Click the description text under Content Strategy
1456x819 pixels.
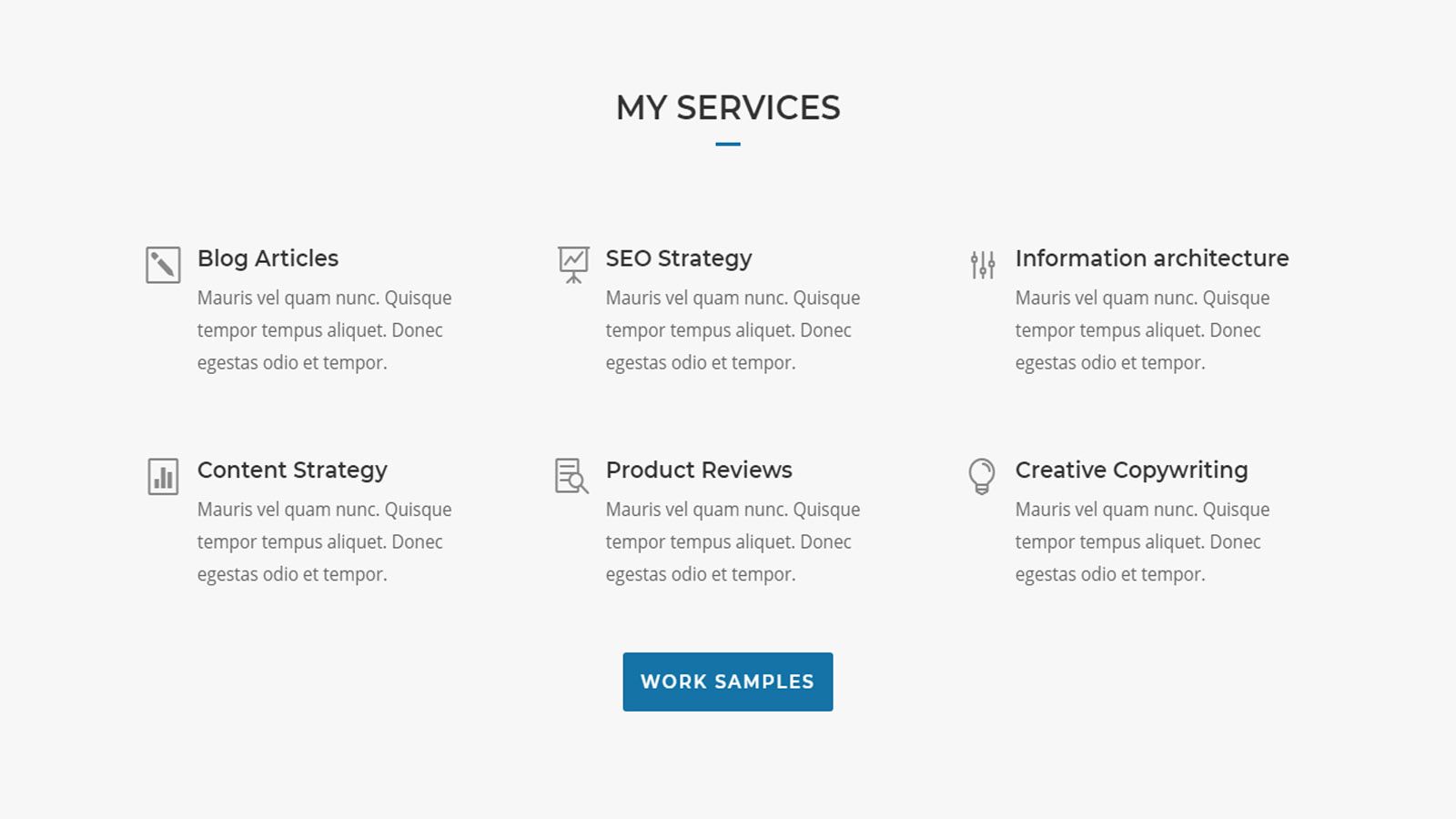[x=324, y=542]
